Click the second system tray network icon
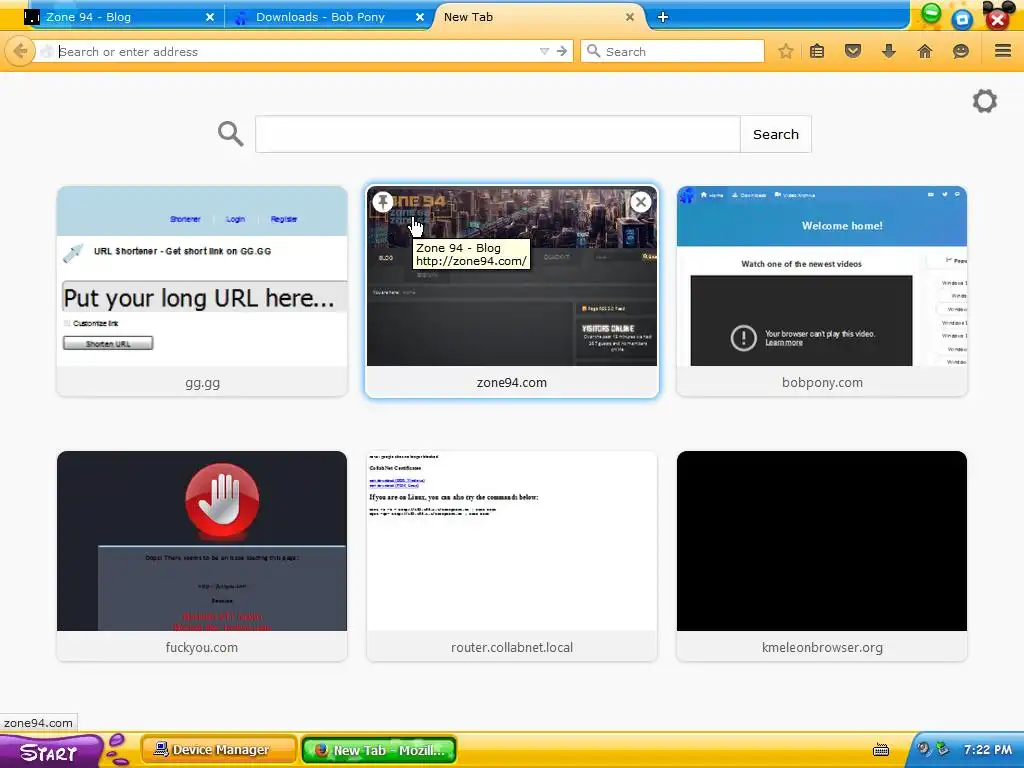 pyautogui.click(x=942, y=749)
